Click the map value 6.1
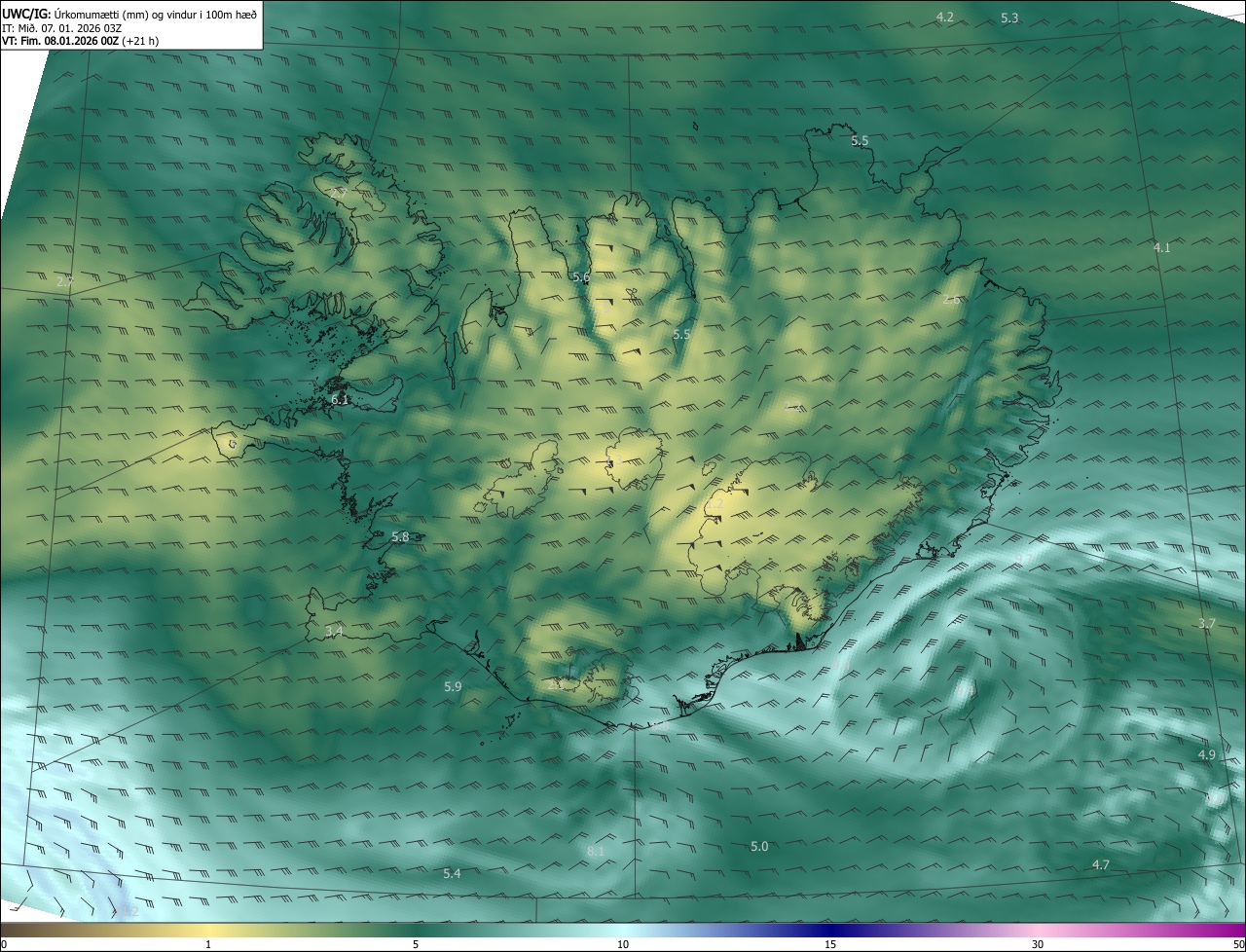1246x952 pixels. tap(340, 400)
